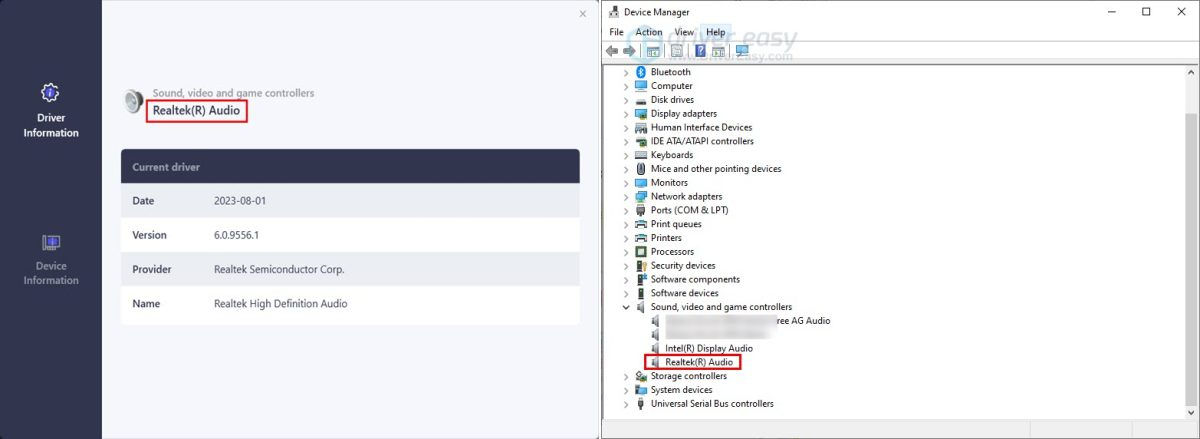Select the System devices label
This screenshot has height=439, width=1200.
[x=681, y=390]
